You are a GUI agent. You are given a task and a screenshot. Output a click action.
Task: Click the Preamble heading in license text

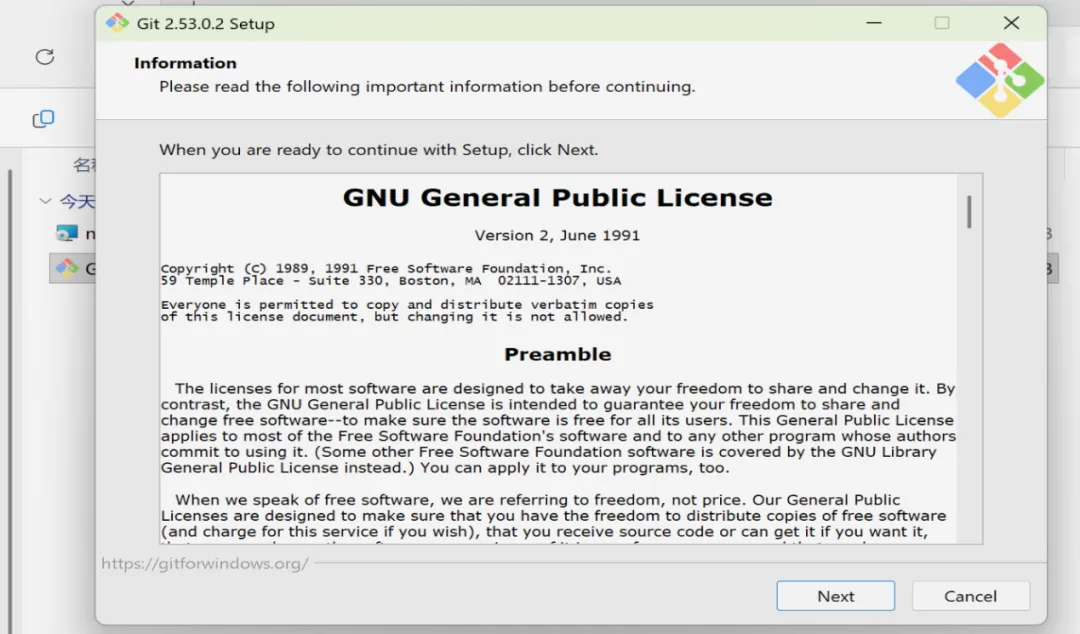pos(558,354)
